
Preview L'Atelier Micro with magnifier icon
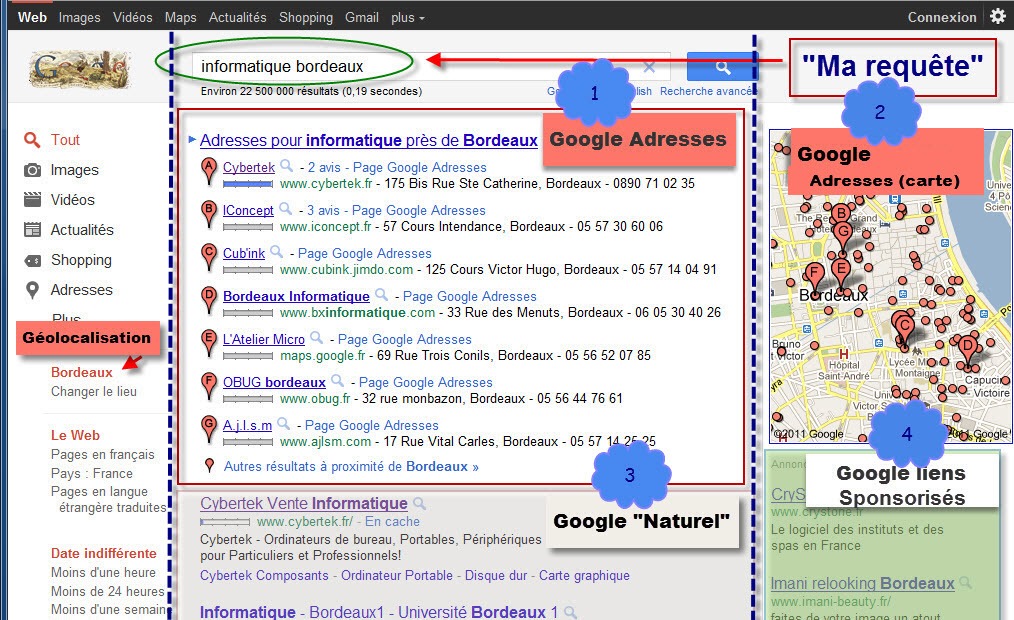[x=316, y=338]
